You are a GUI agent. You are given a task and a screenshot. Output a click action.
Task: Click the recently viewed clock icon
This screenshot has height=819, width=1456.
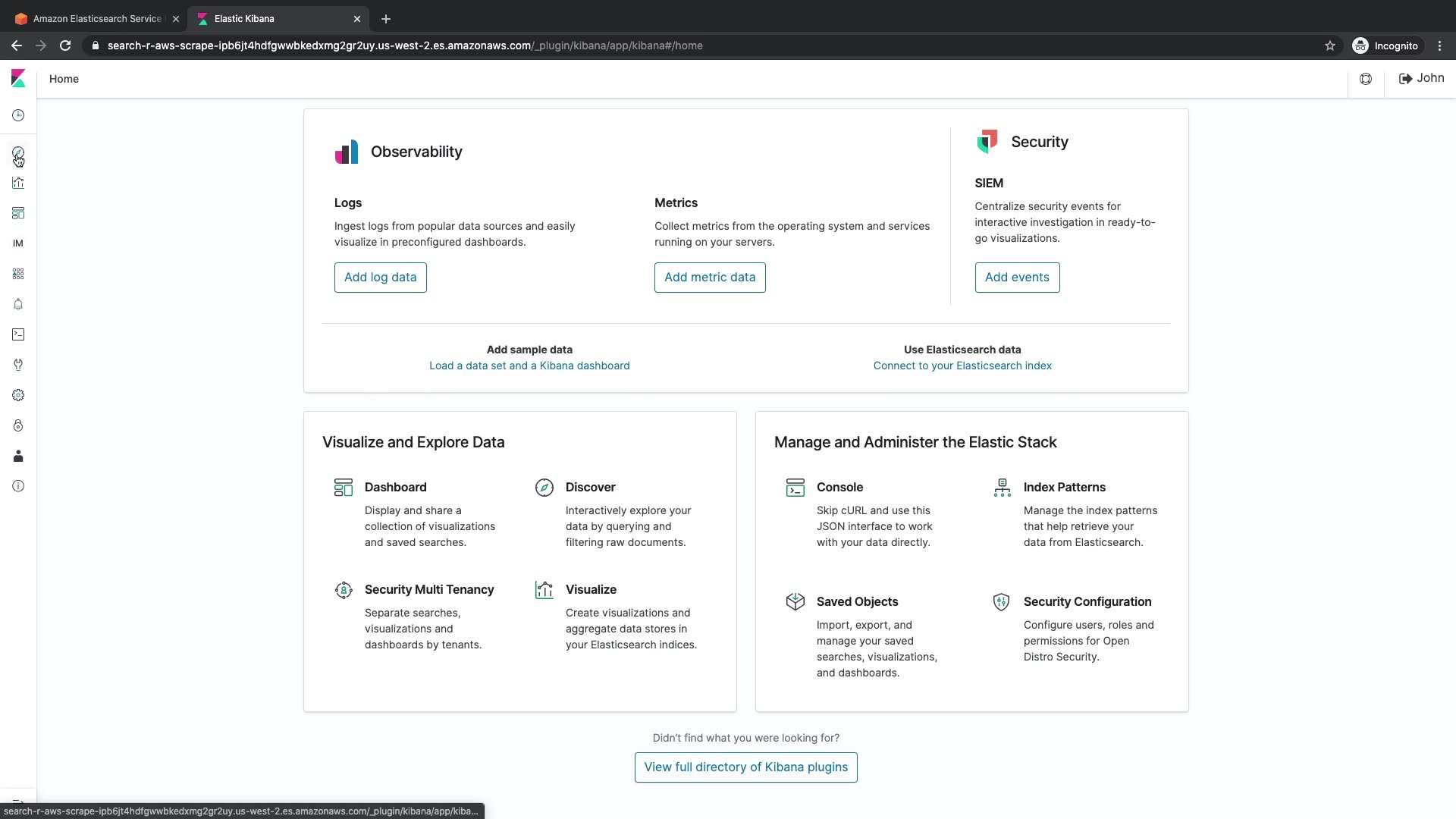click(18, 115)
